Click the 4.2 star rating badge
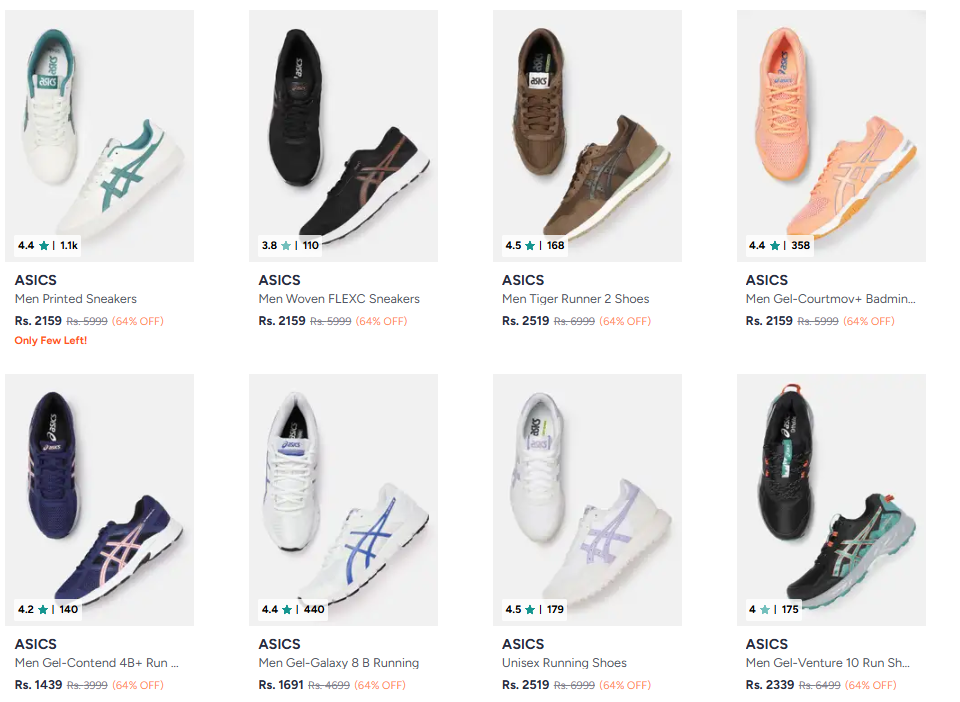This screenshot has height=702, width=960. 47,609
